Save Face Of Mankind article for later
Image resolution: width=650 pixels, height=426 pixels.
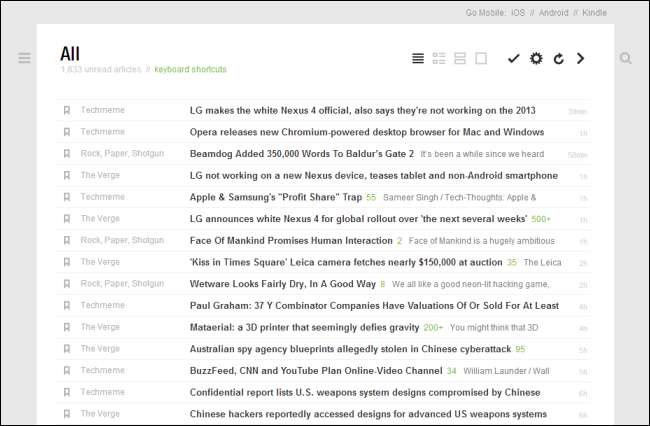[67, 240]
